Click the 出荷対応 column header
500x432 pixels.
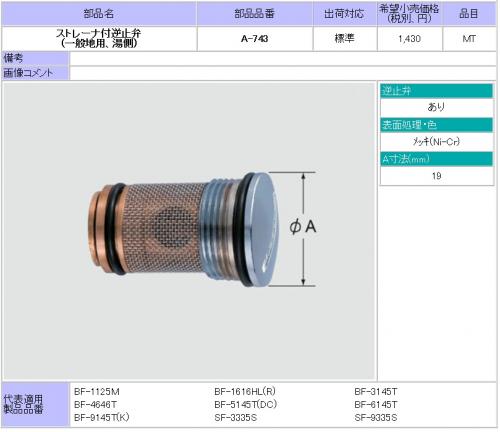point(344,14)
